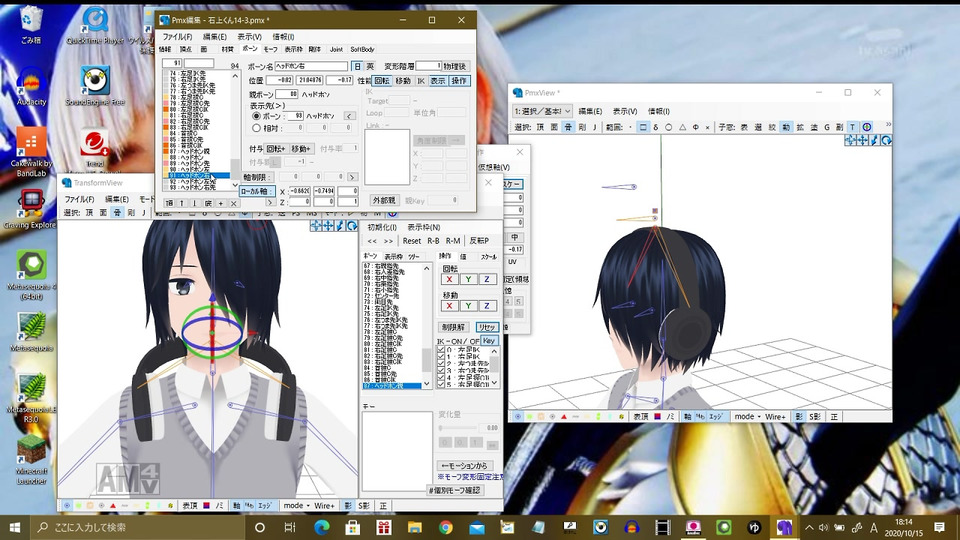Viewport: 960px width, 540px height.
Task: Open the 選択/基本 mode dropdown in PmxView
Action: pos(543,111)
